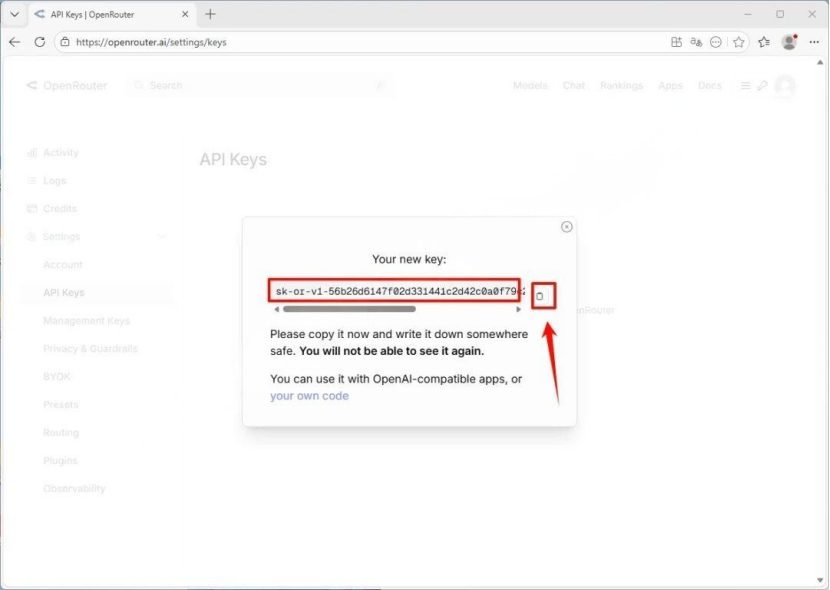This screenshot has height=590, width=830.
Task: Open the address bar more-options circle icon
Action: [716, 42]
